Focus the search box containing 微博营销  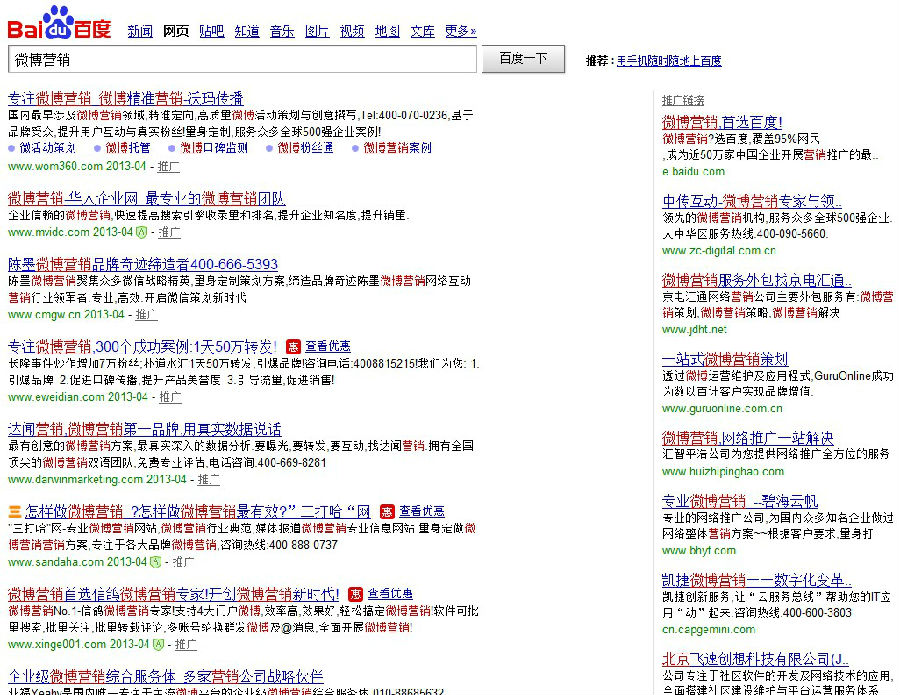coord(242,59)
